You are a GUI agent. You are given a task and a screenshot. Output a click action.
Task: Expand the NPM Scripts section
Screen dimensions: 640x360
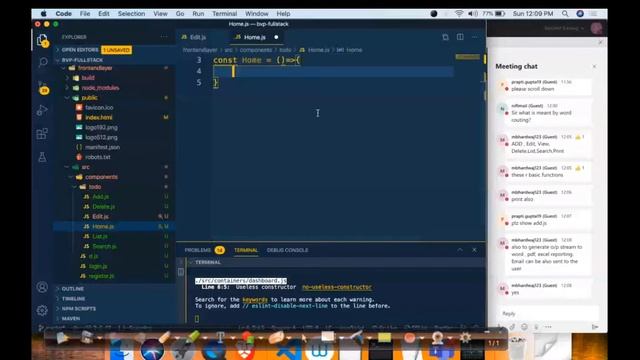click(x=79, y=309)
